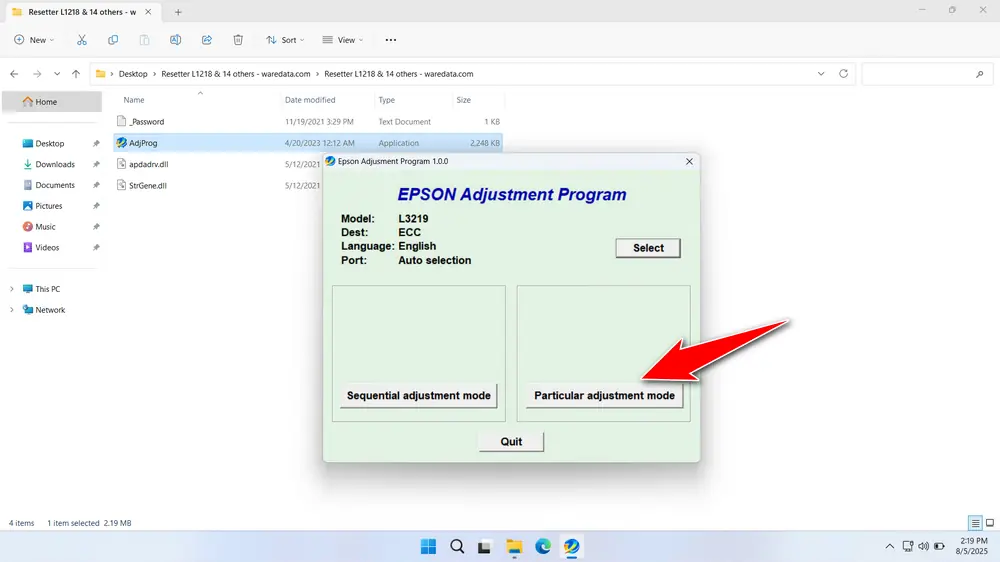Quit the Epson Adjustment Program
Viewport: 1000px width, 562px height.
(511, 441)
